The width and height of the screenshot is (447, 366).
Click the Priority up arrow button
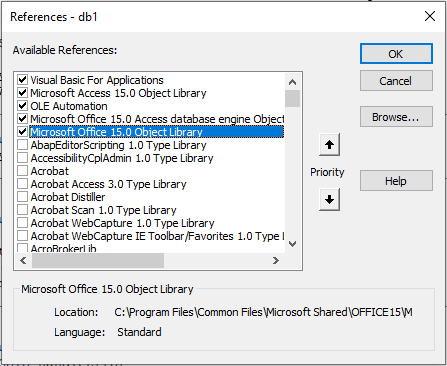(x=329, y=145)
